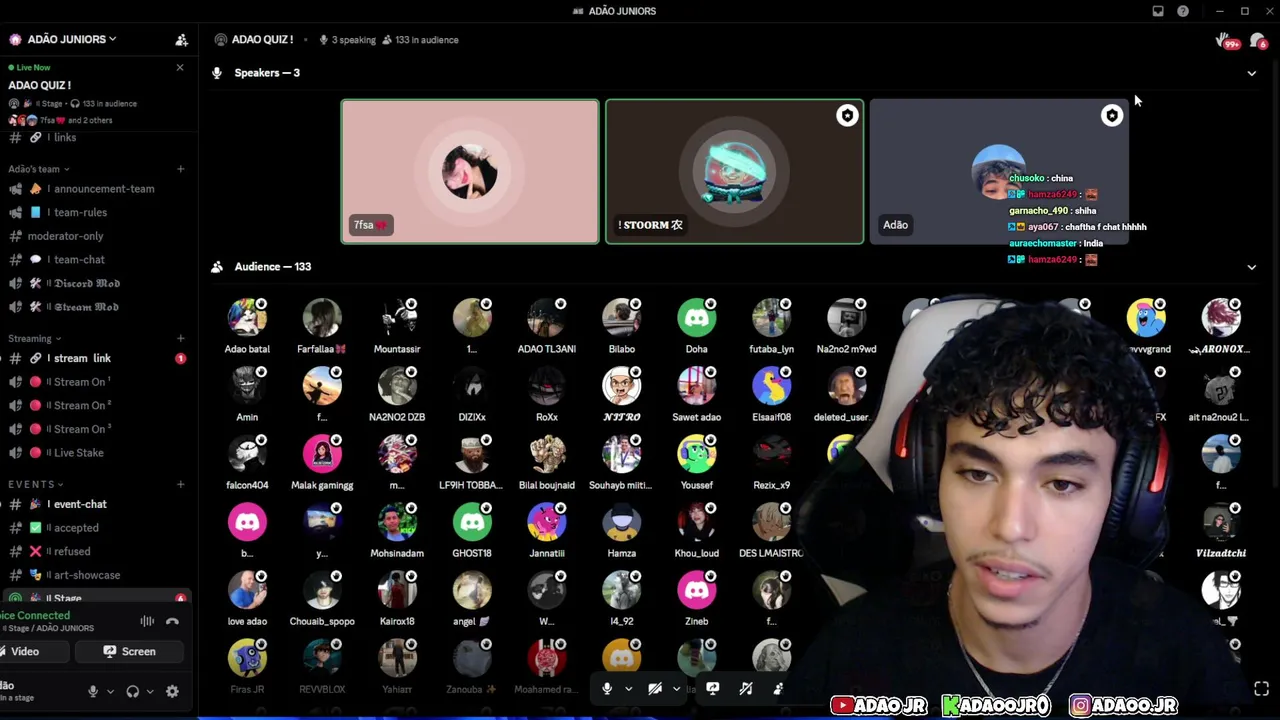Toggle the microphone in the stage toolbar
The height and width of the screenshot is (720, 1280).
607,688
